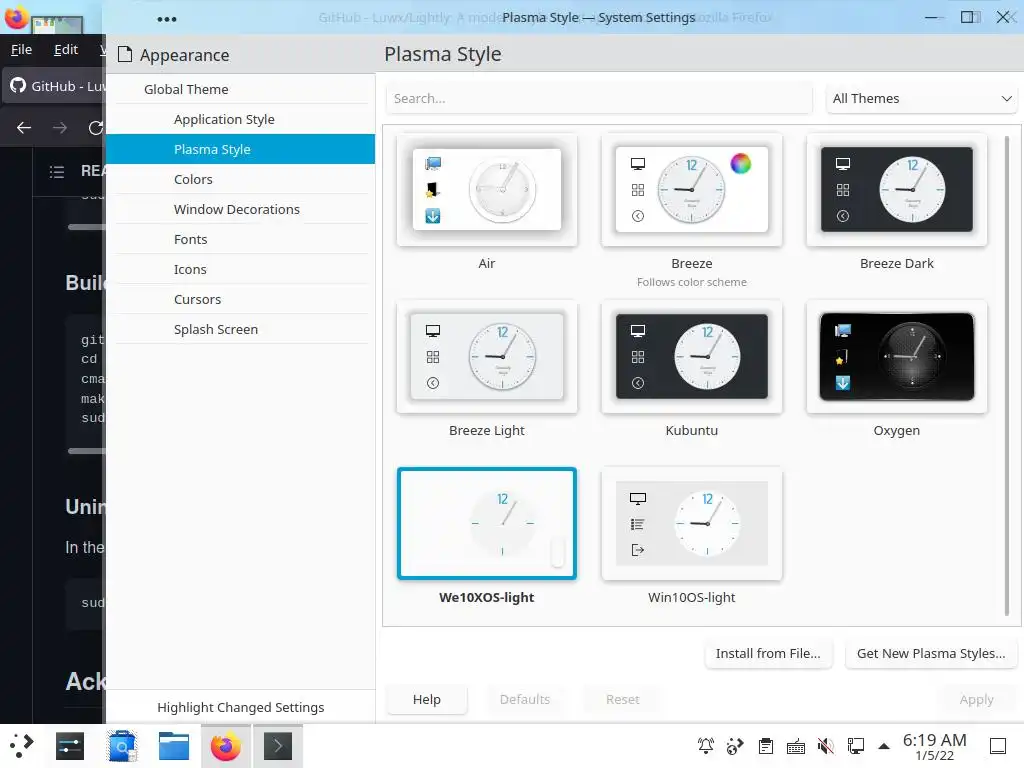Open Dolphin file manager from taskbar
The width and height of the screenshot is (1024, 768).
click(174, 746)
